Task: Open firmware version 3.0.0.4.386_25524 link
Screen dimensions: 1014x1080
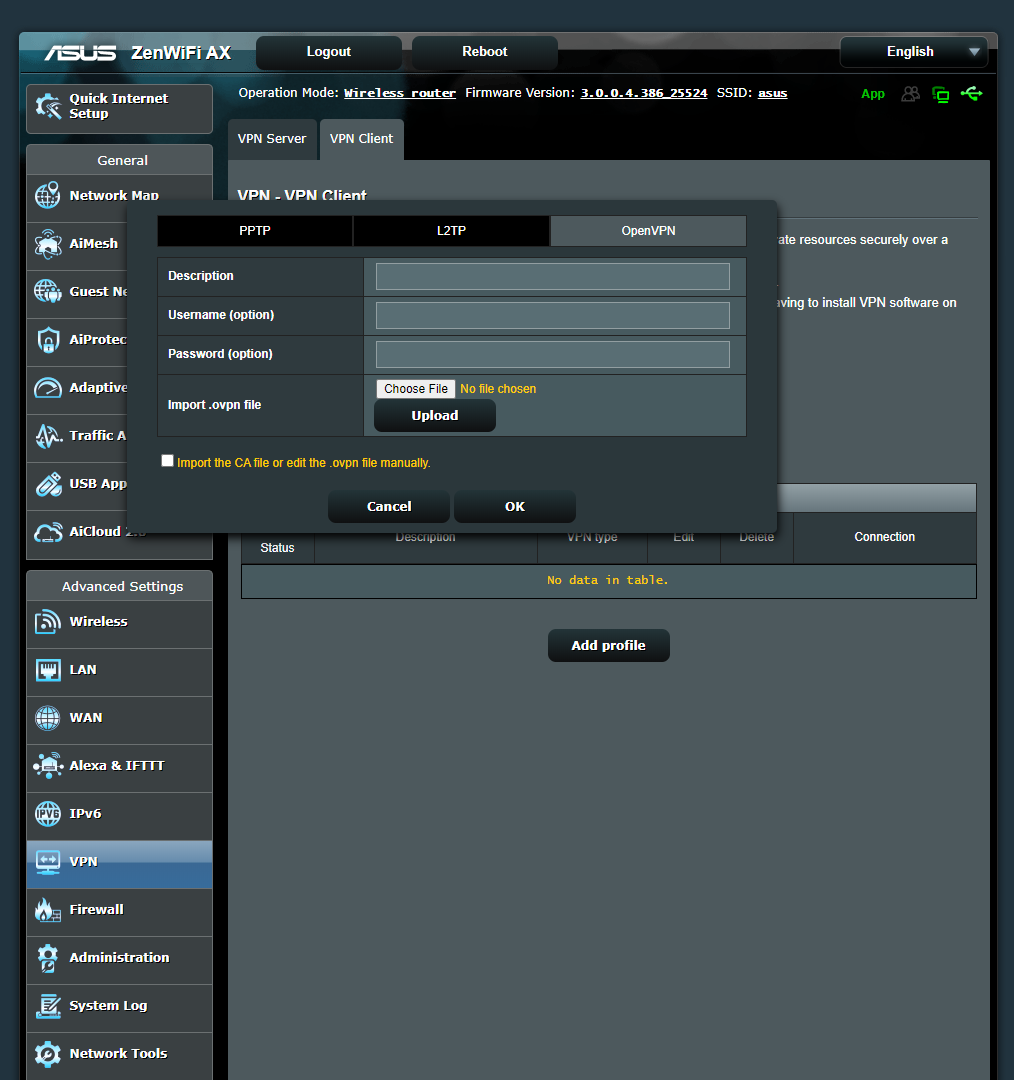Action: tap(643, 93)
